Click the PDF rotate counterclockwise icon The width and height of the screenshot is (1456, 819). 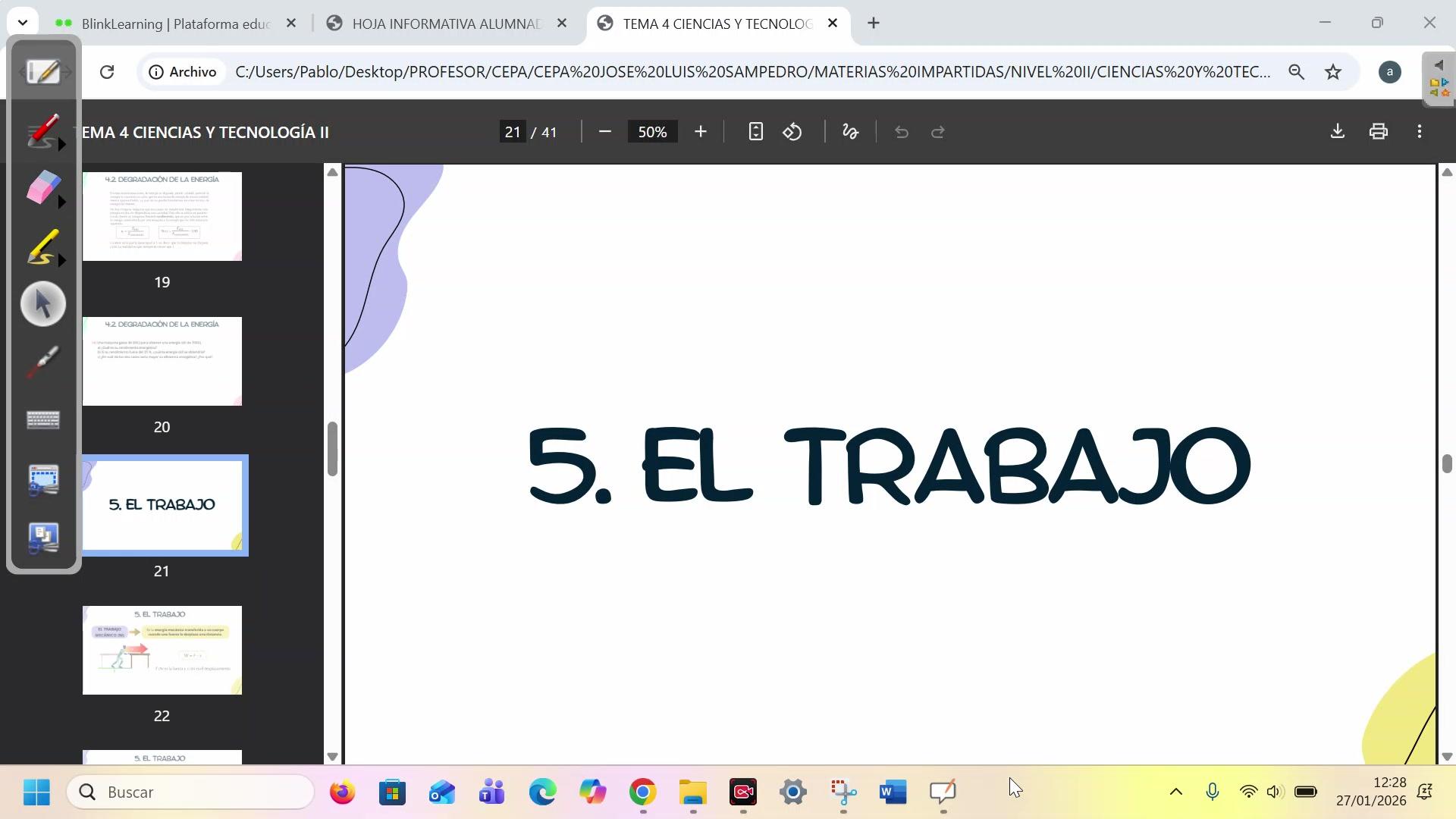pos(792,132)
